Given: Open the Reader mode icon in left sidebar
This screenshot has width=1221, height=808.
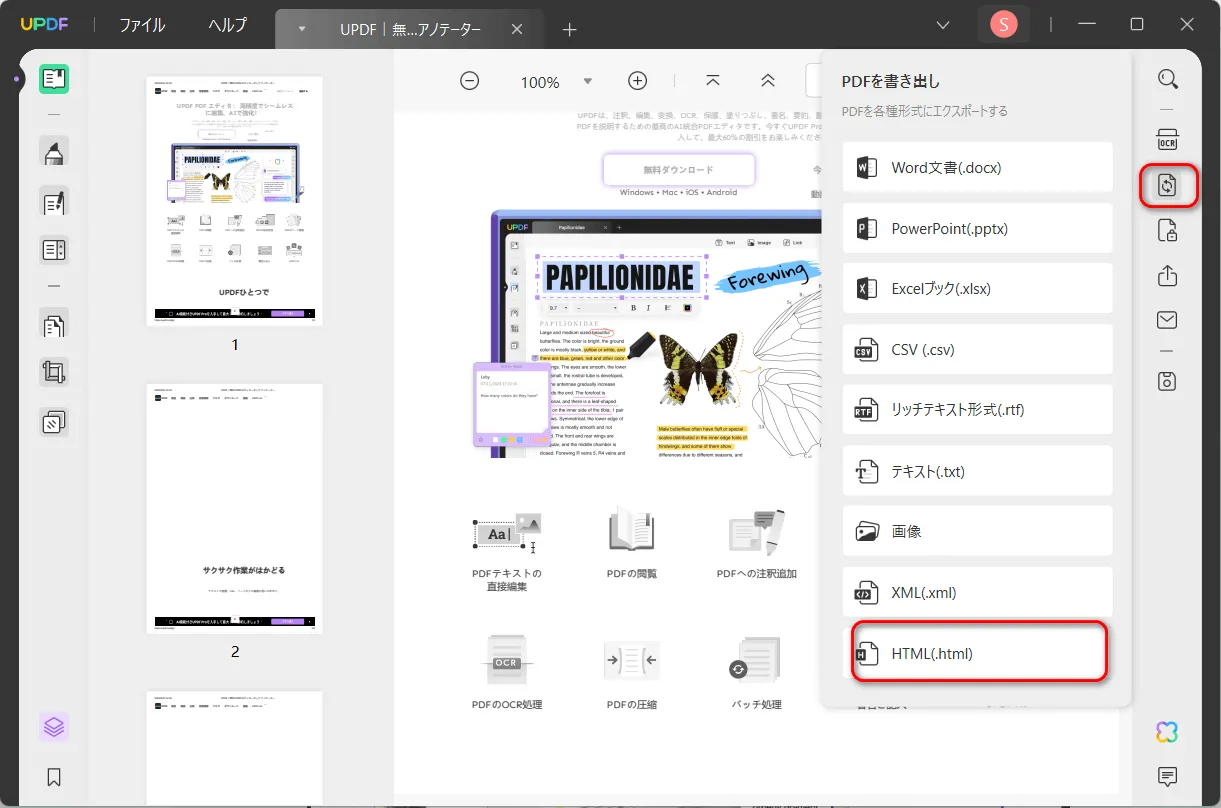Looking at the screenshot, I should click(54, 79).
